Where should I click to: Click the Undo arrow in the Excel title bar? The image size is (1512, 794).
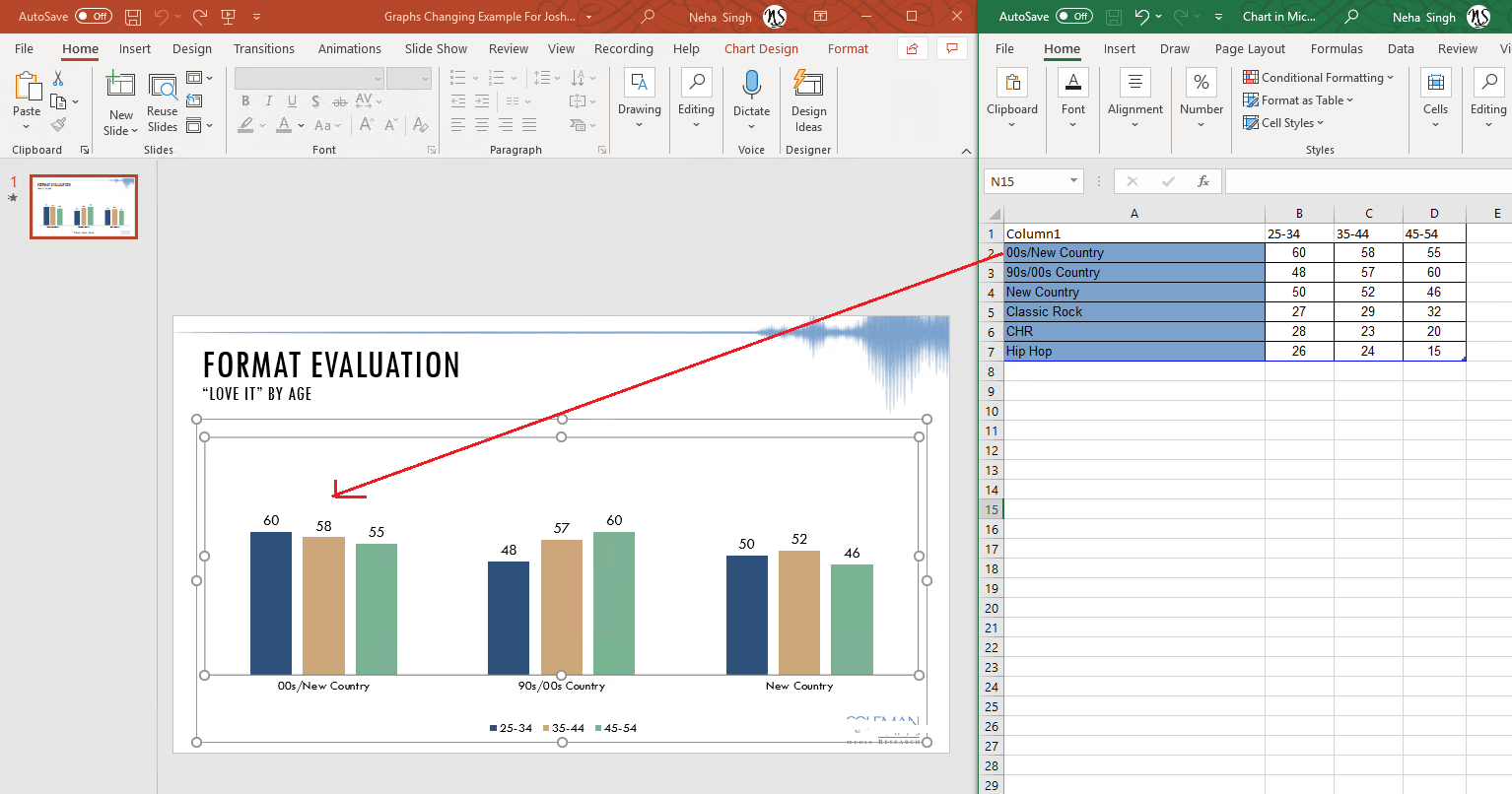tap(1141, 17)
